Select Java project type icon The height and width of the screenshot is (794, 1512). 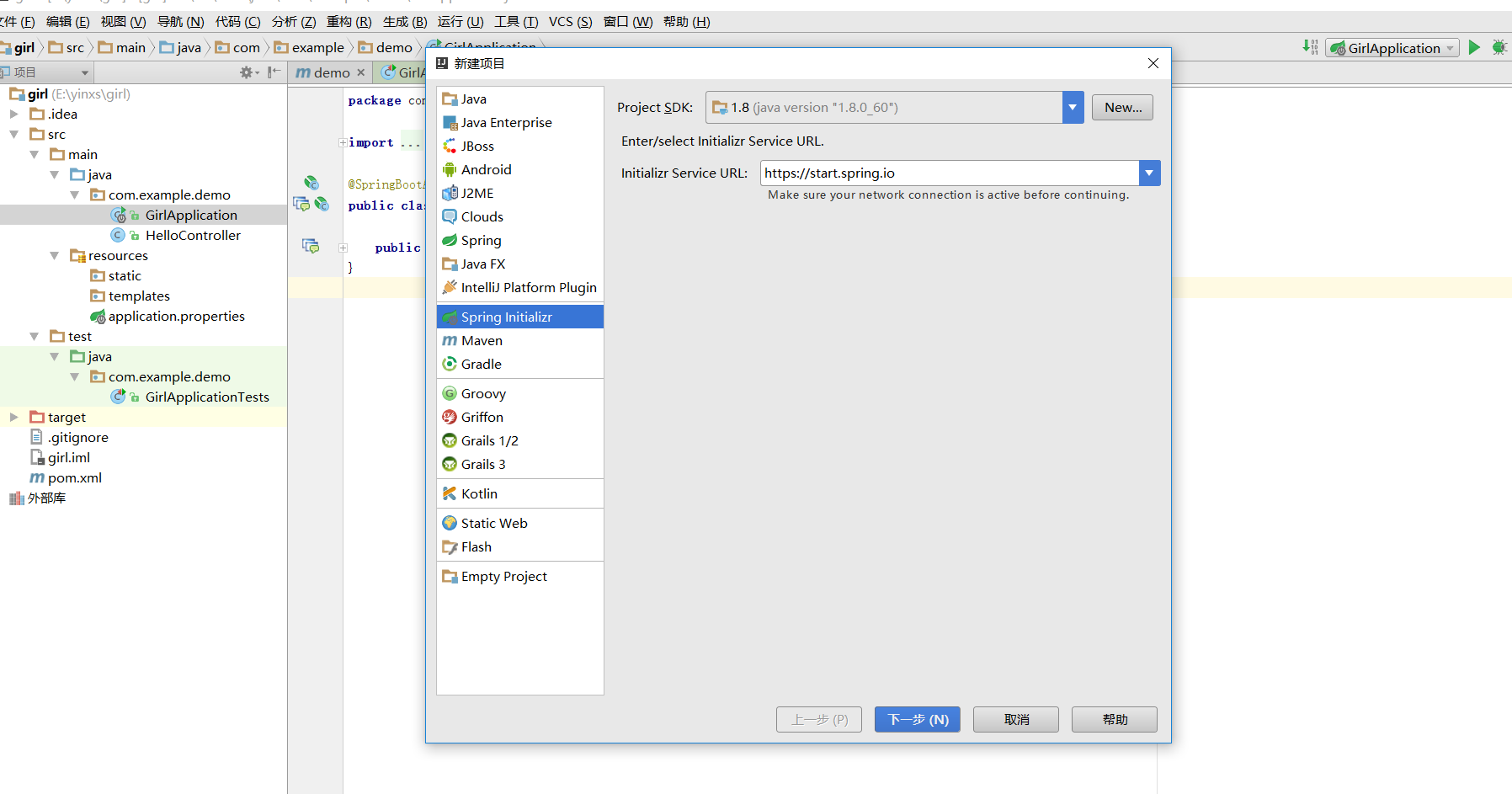[450, 99]
